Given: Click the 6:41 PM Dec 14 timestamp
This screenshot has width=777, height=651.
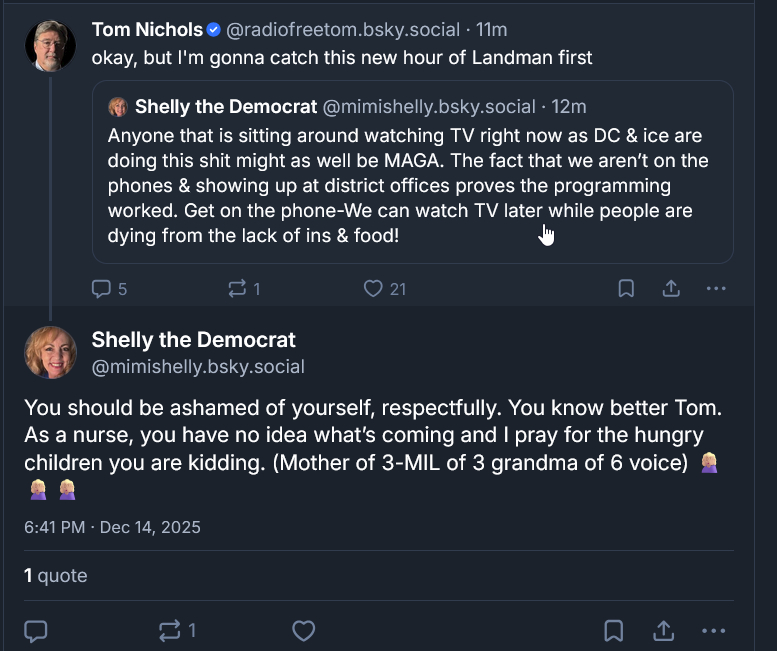Looking at the screenshot, I should point(112,527).
